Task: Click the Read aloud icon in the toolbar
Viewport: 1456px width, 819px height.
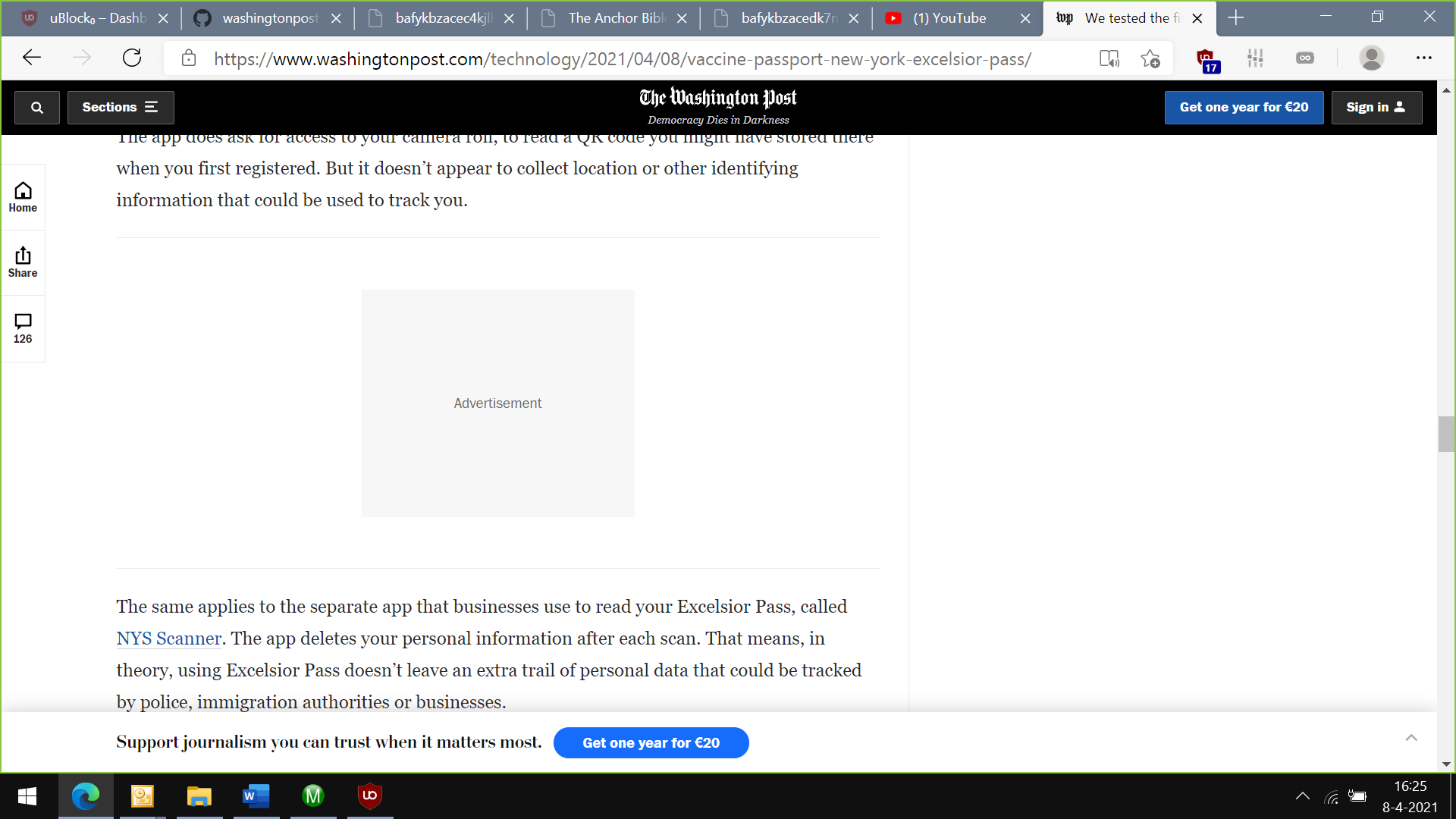Action: (1109, 58)
